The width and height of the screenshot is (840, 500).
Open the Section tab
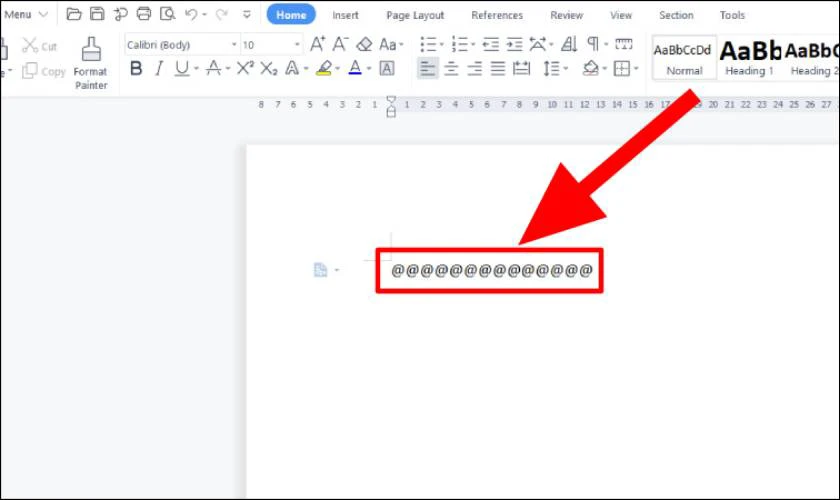[676, 16]
